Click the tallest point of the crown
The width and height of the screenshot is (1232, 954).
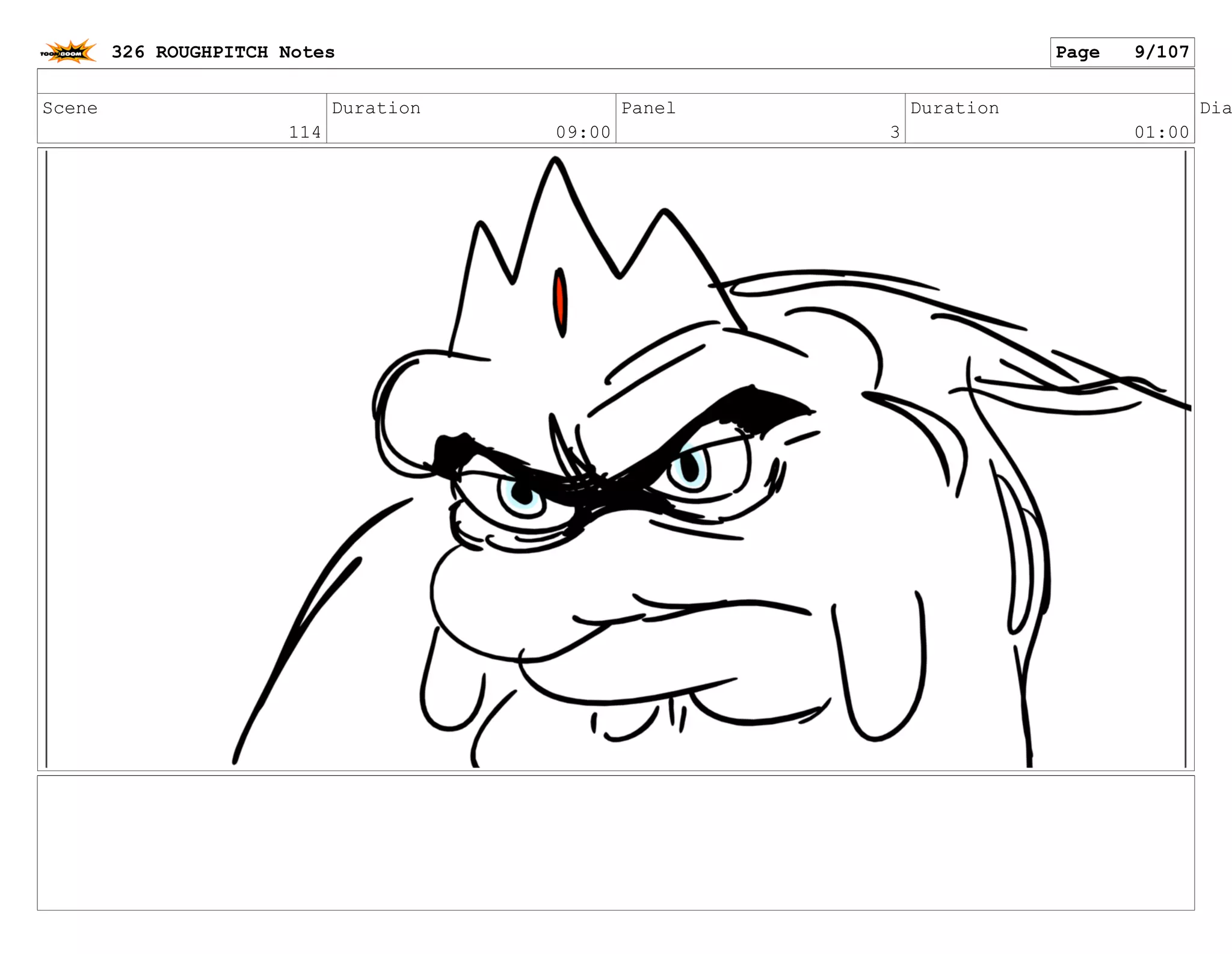(554, 161)
